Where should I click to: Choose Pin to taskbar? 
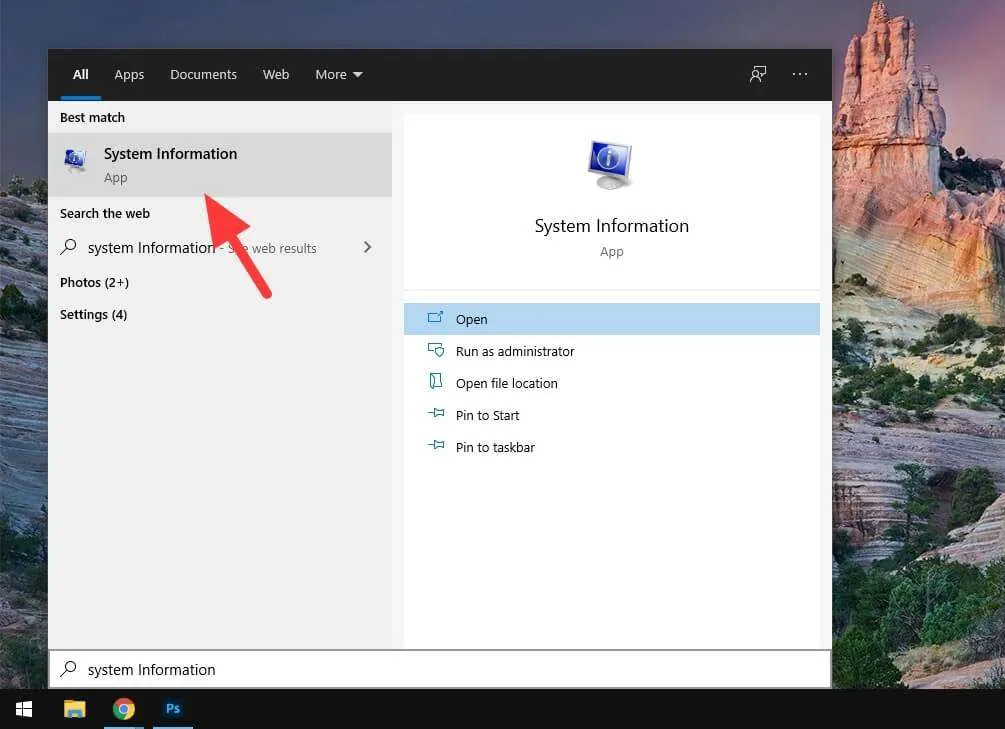(611, 447)
